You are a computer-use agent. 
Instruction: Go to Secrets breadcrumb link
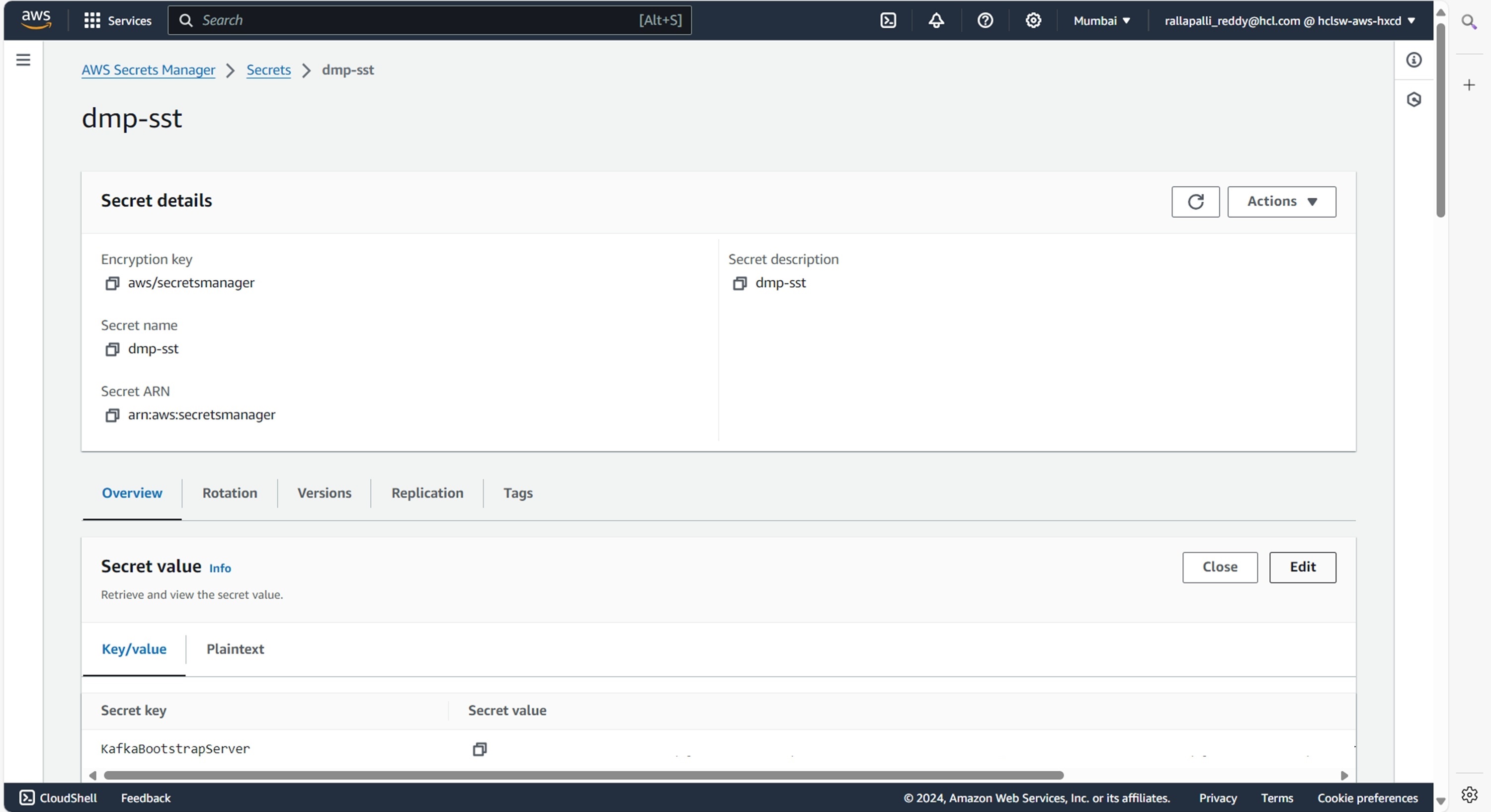(x=268, y=70)
